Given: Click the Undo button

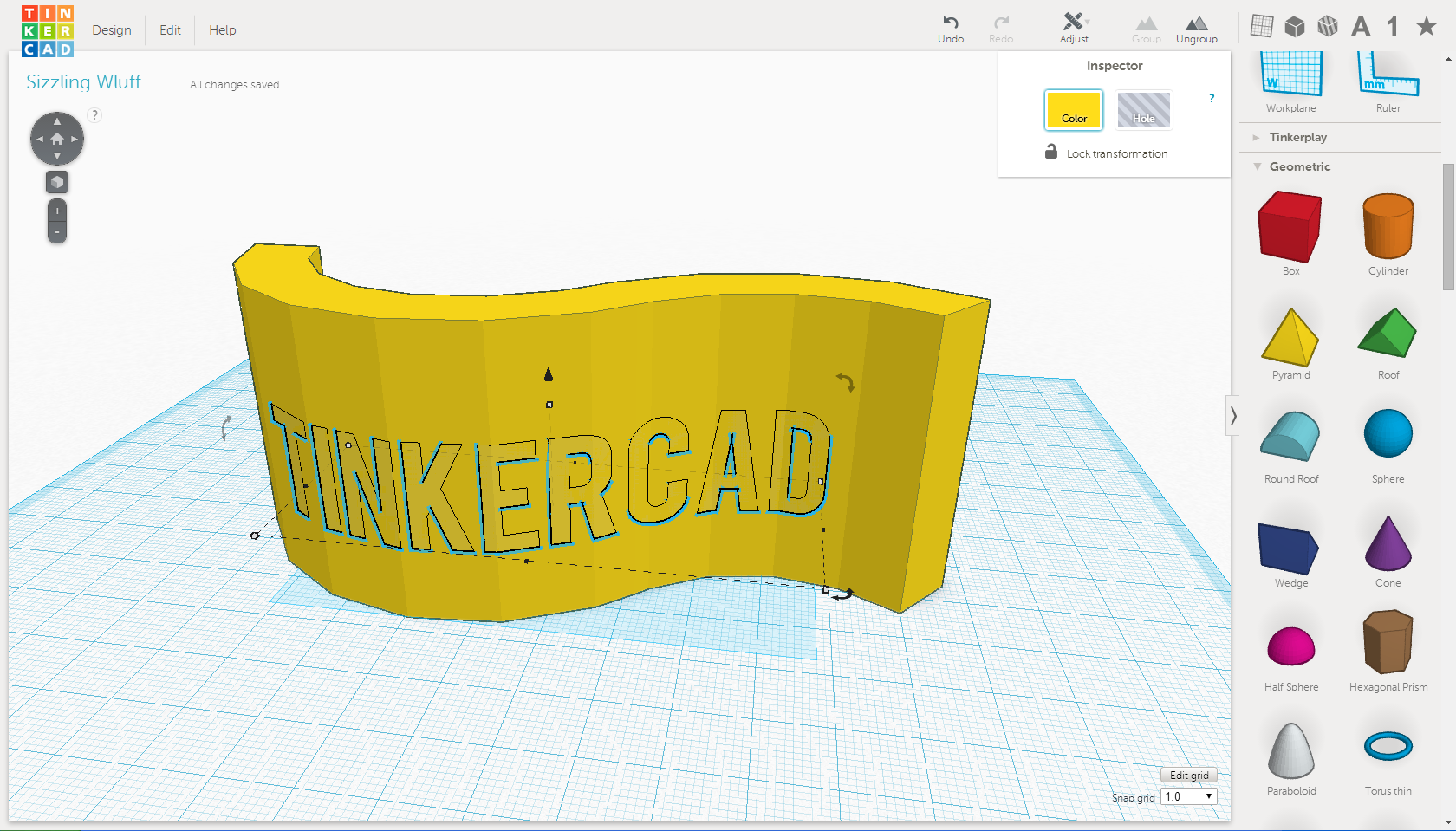Looking at the screenshot, I should [x=951, y=27].
